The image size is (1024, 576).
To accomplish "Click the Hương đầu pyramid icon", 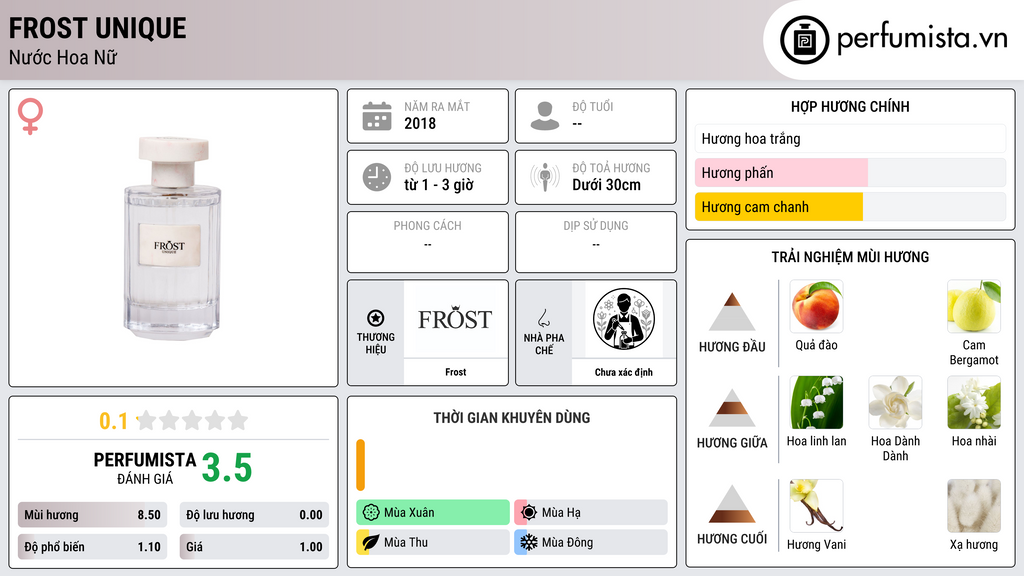I will (x=732, y=312).
